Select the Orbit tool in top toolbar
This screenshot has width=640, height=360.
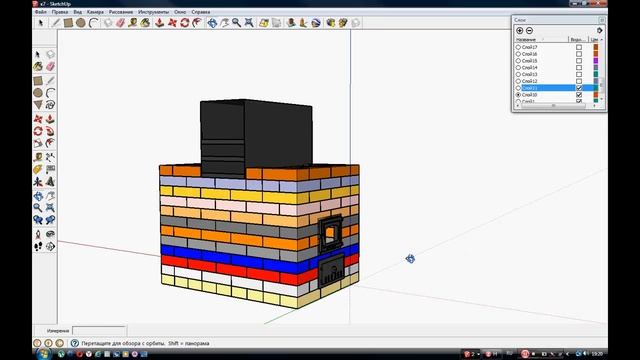click(x=212, y=23)
